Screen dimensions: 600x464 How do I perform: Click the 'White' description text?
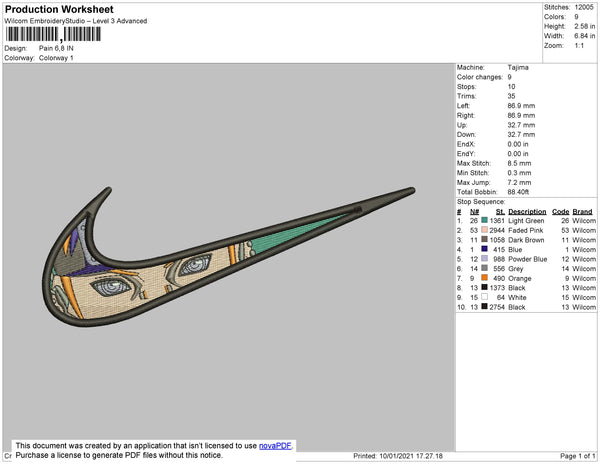coord(517,297)
